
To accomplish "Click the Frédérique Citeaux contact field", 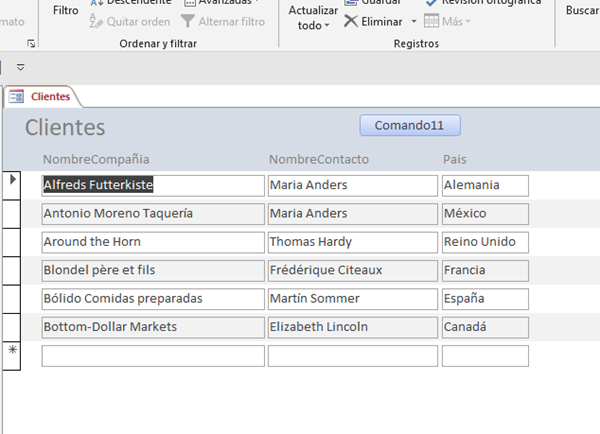I will pyautogui.click(x=353, y=271).
